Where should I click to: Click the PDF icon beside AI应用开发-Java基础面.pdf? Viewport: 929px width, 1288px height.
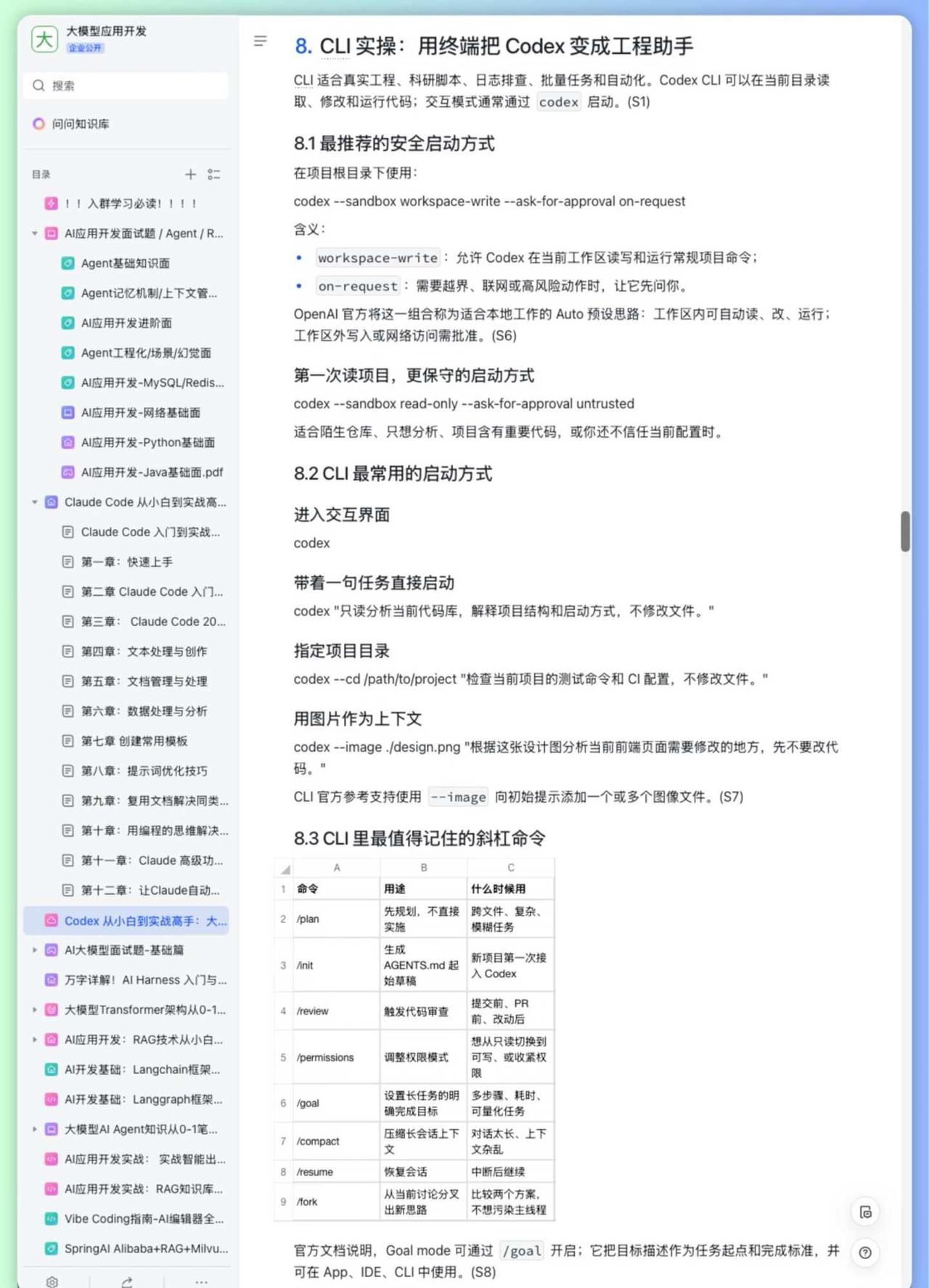click(x=67, y=472)
